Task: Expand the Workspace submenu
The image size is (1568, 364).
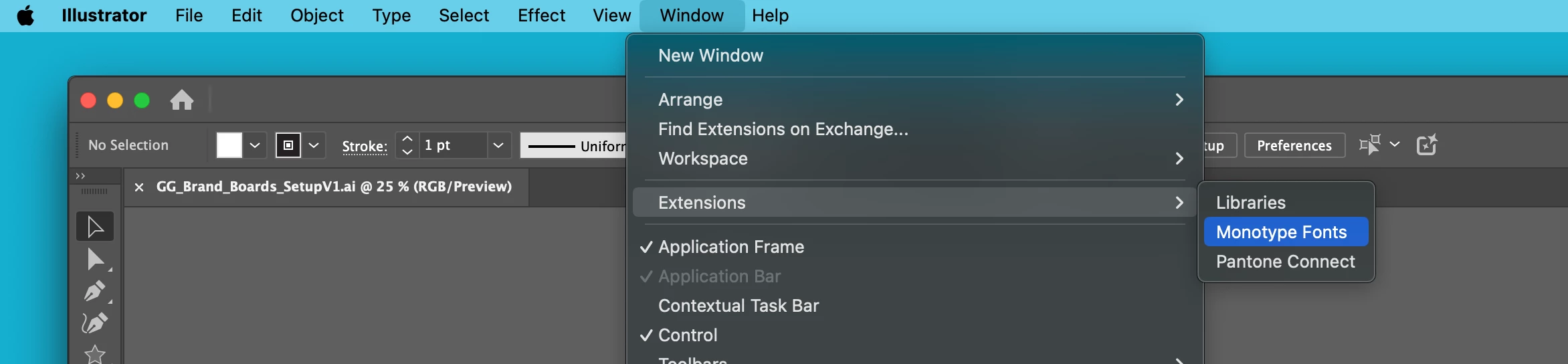Action: 914,159
